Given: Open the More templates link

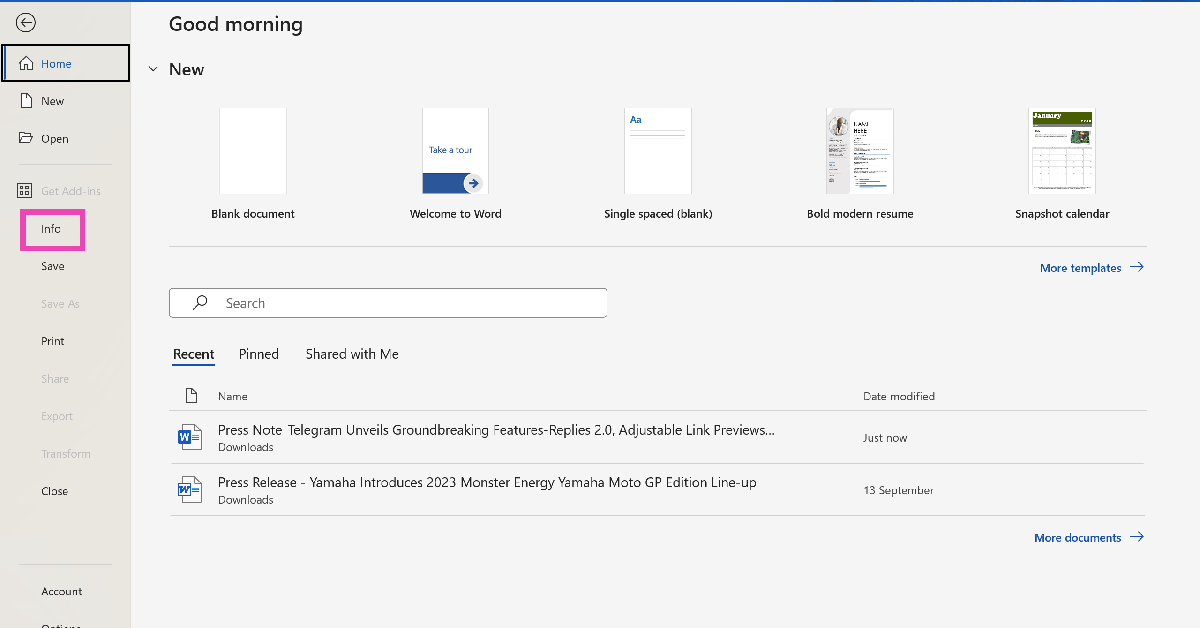Looking at the screenshot, I should click(x=1091, y=268).
